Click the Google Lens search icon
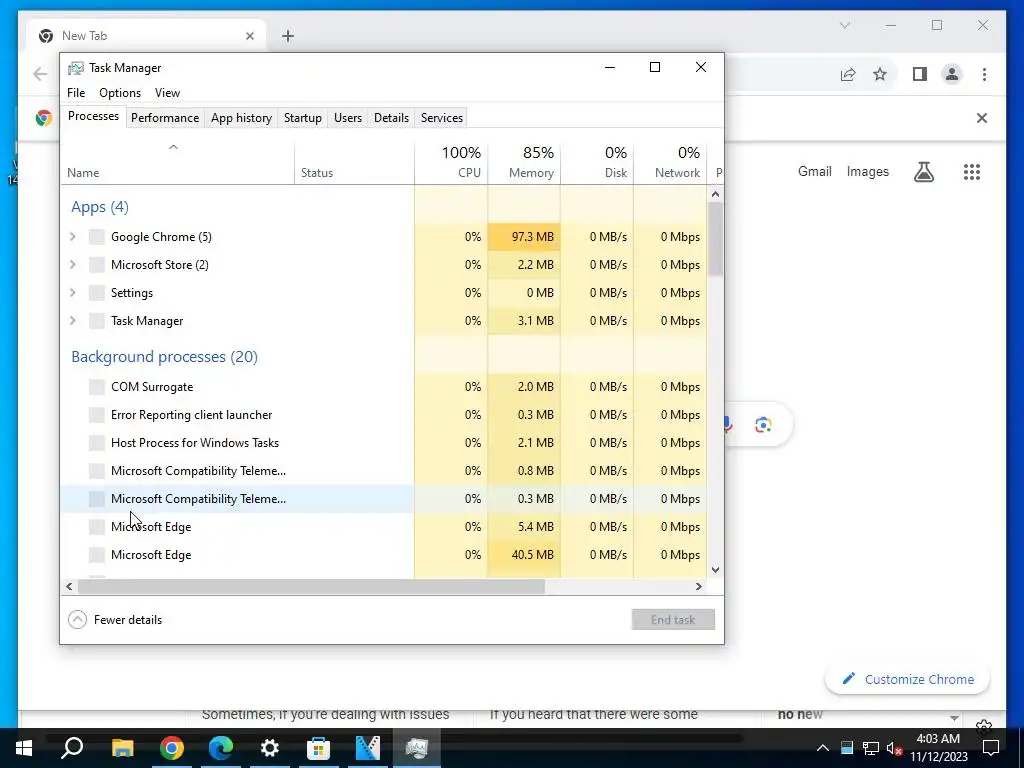Image resolution: width=1024 pixels, height=768 pixels. point(763,425)
